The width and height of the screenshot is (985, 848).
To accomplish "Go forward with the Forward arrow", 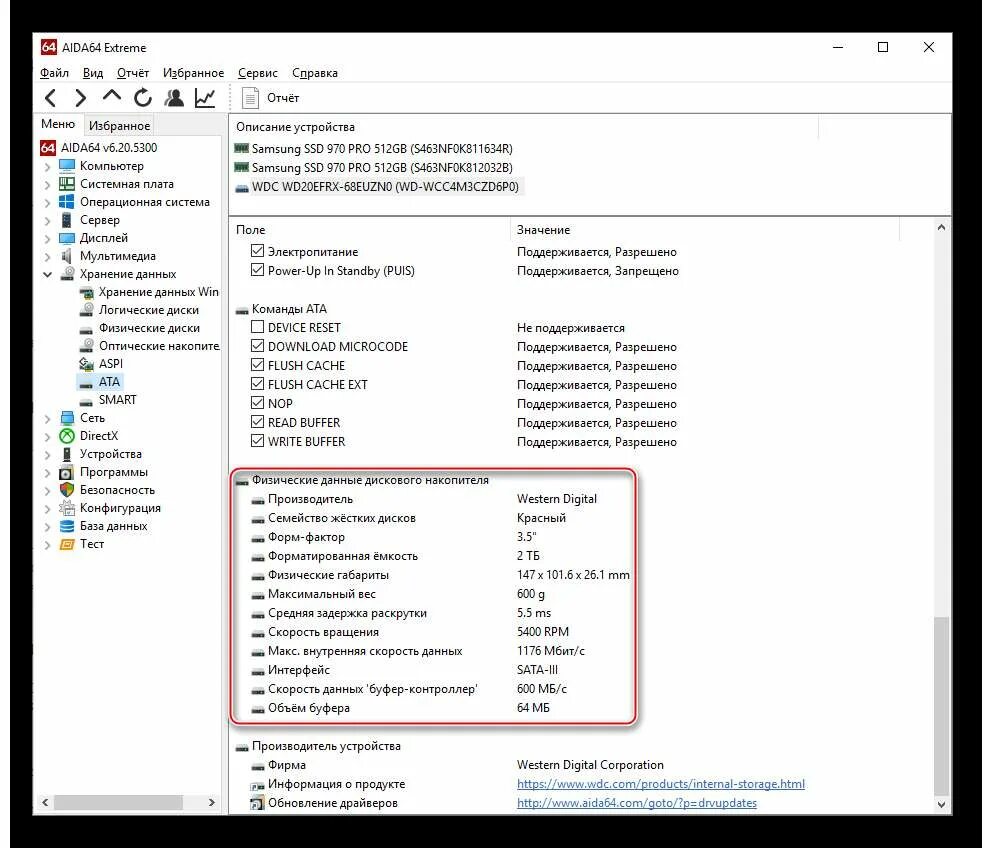I will [x=80, y=98].
